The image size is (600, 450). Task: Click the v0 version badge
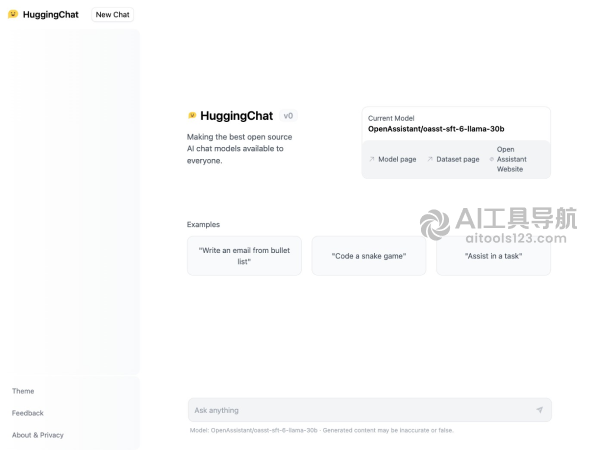[x=288, y=116]
